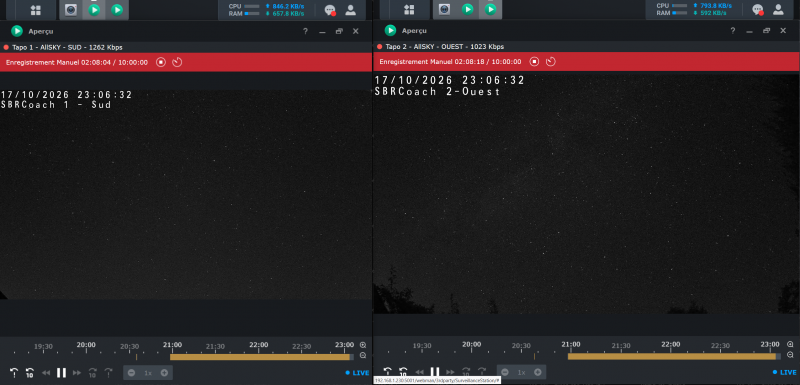Open the IP Camera app in left taskbar
The width and height of the screenshot is (800, 385).
(70, 10)
